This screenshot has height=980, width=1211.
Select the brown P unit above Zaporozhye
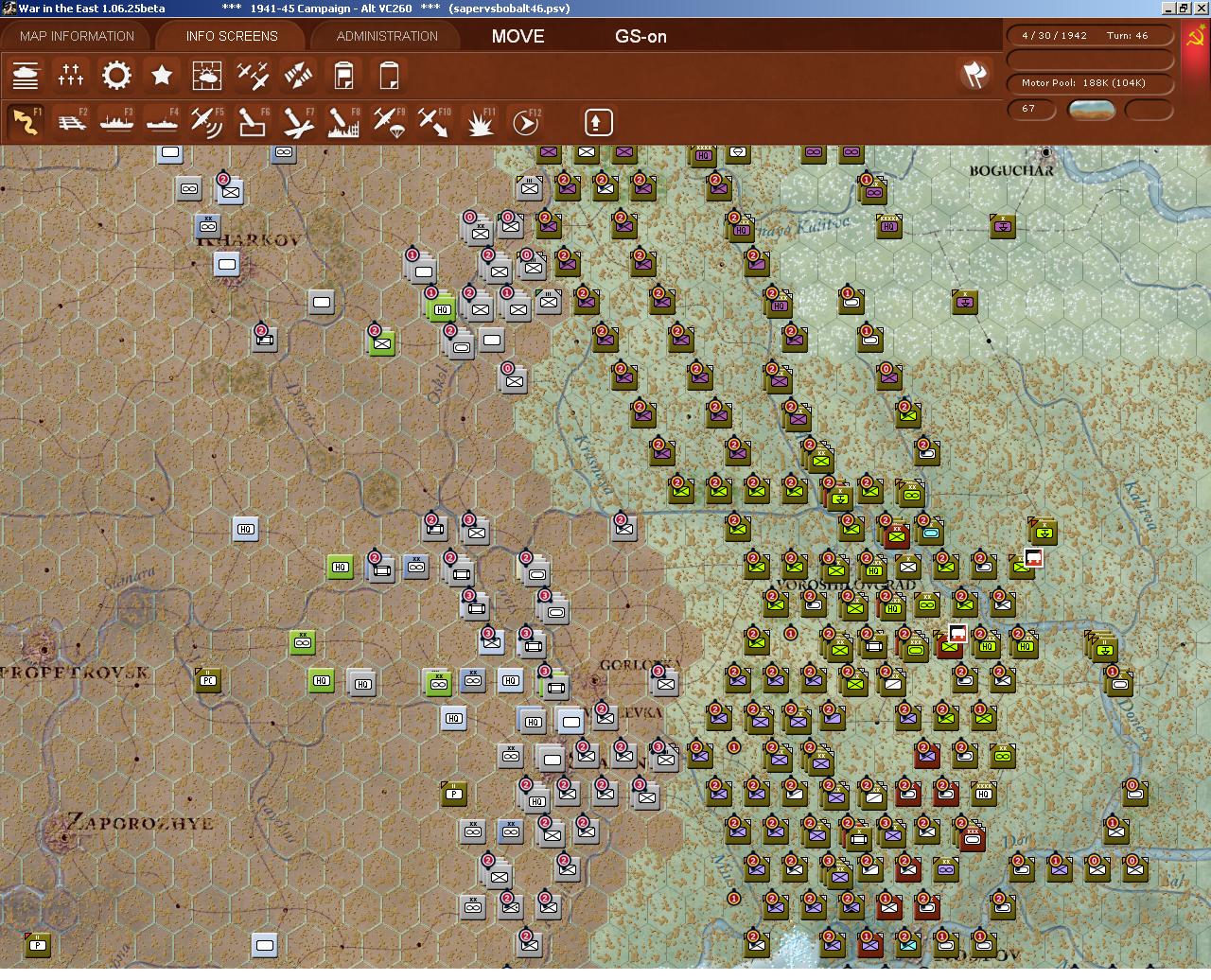tap(454, 793)
